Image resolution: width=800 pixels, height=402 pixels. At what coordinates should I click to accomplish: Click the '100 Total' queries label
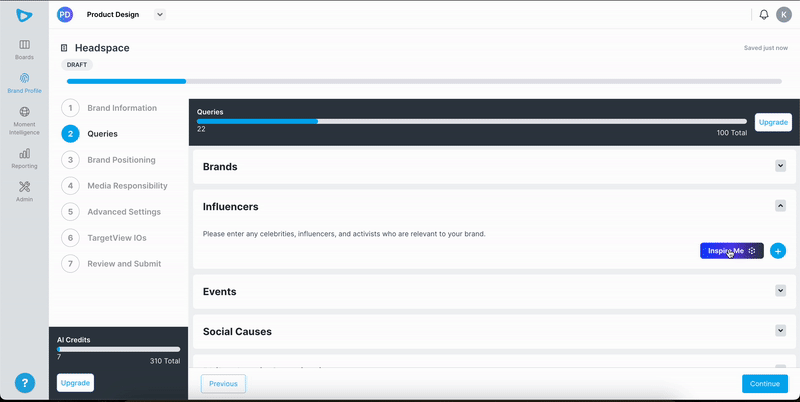[x=732, y=133]
